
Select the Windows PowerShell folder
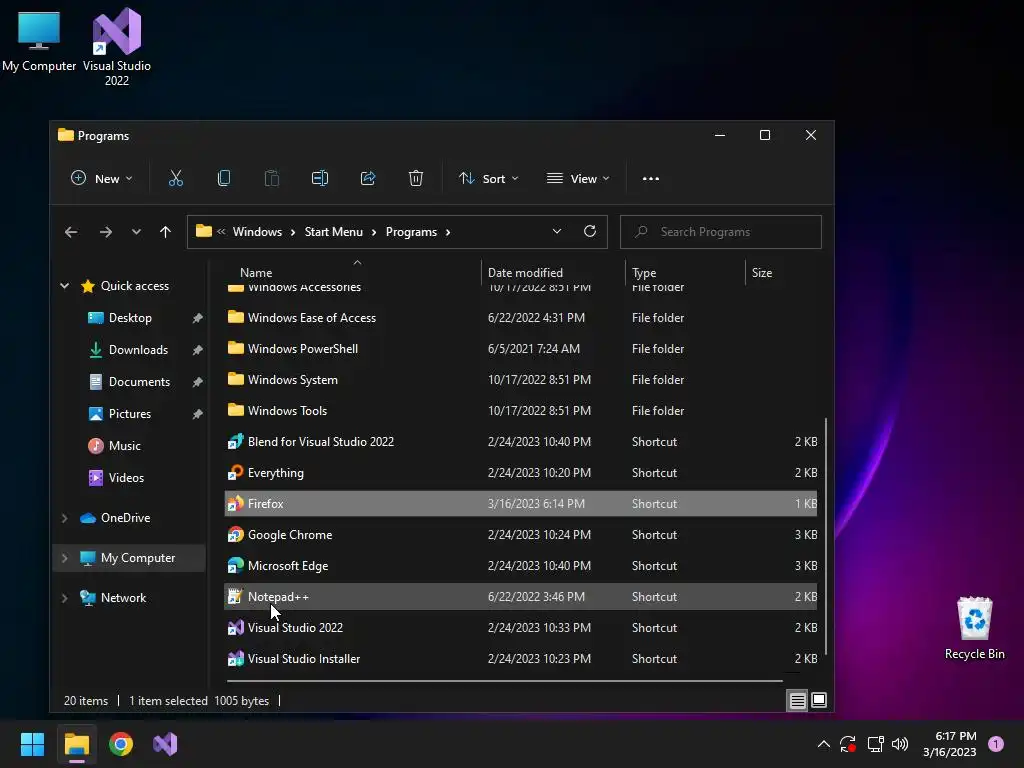tap(520, 349)
